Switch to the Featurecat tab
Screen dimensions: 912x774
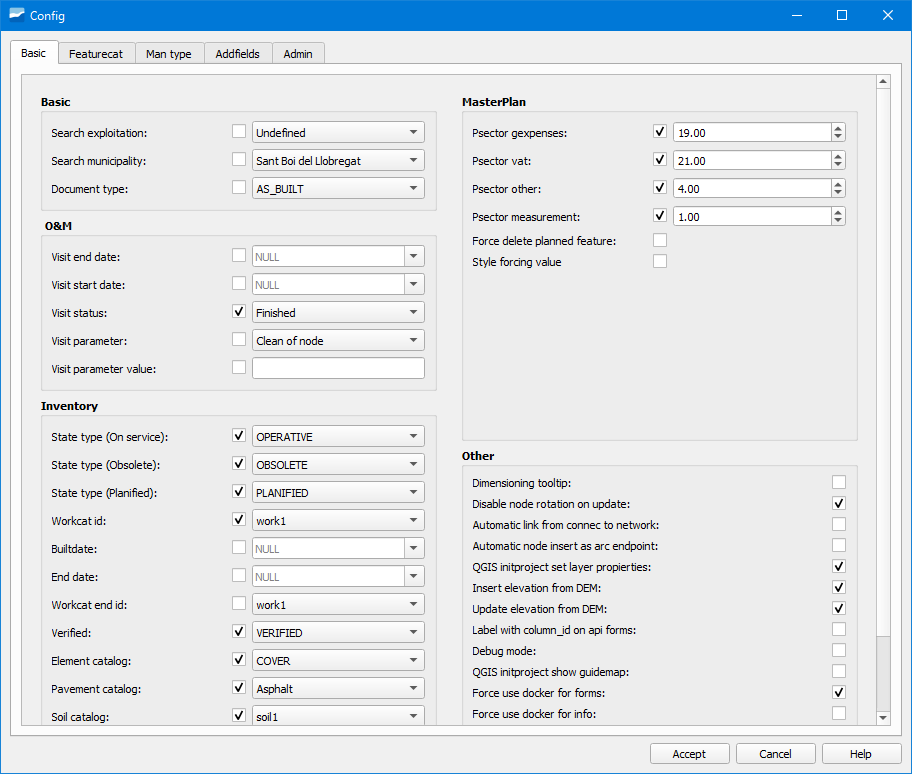tap(96, 54)
